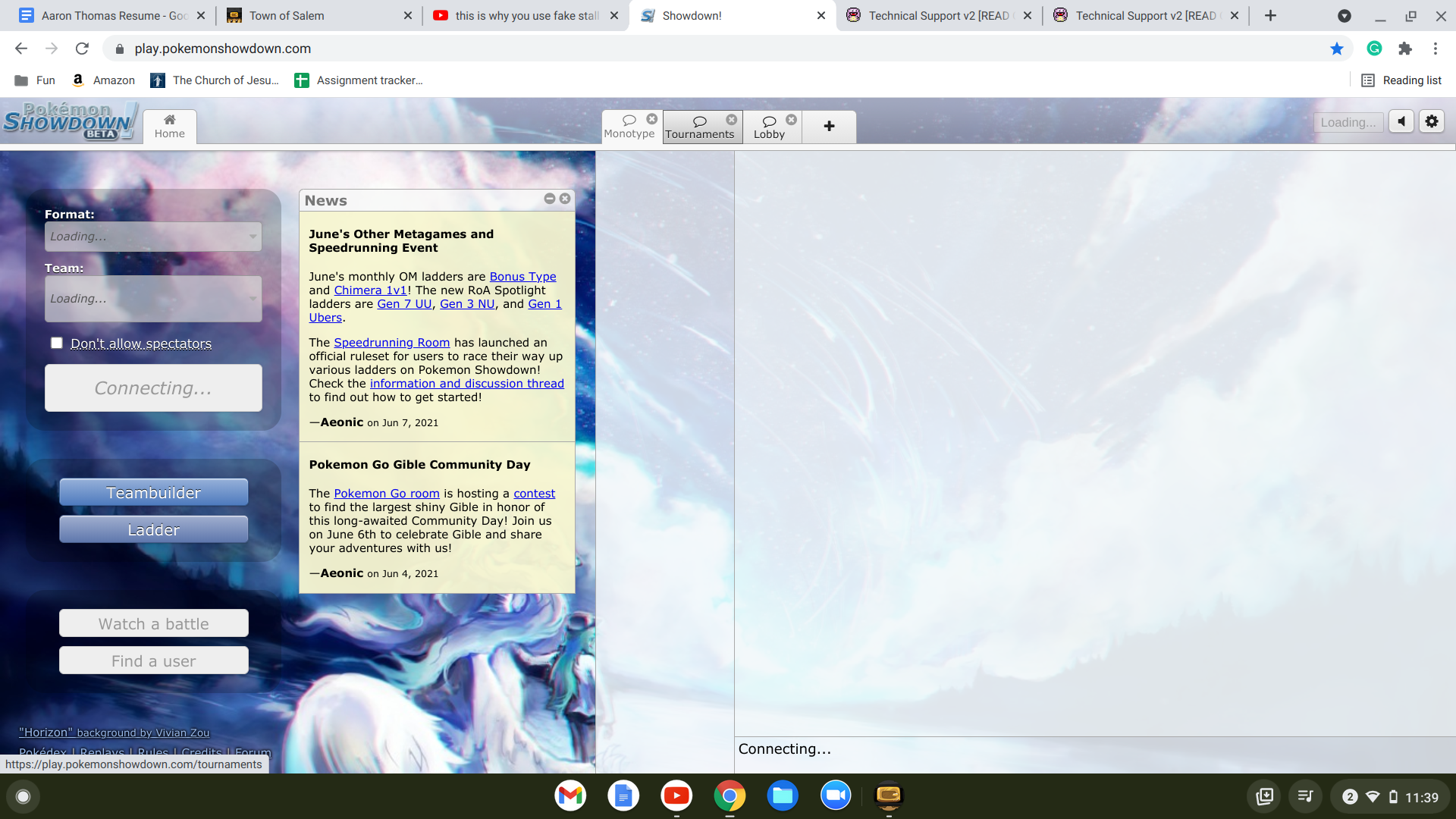The width and height of the screenshot is (1456, 819).
Task: Open the Gen 7 UU link
Action: [x=404, y=304]
